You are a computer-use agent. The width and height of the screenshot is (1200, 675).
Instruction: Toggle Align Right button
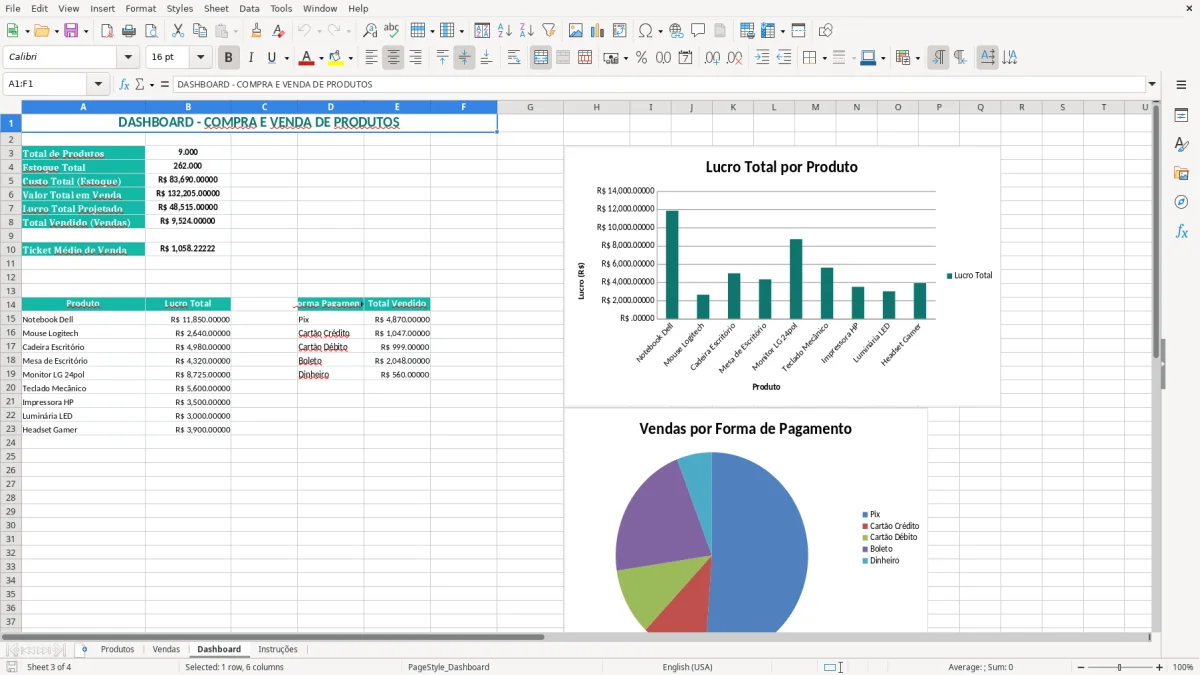tap(416, 58)
